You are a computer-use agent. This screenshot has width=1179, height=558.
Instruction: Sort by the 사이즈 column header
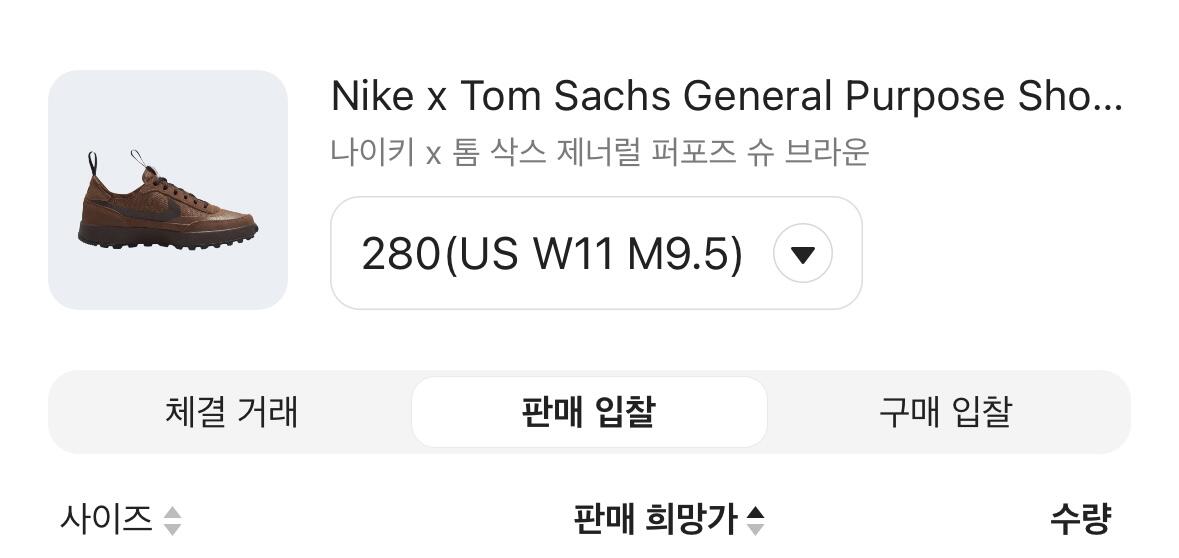(x=107, y=519)
